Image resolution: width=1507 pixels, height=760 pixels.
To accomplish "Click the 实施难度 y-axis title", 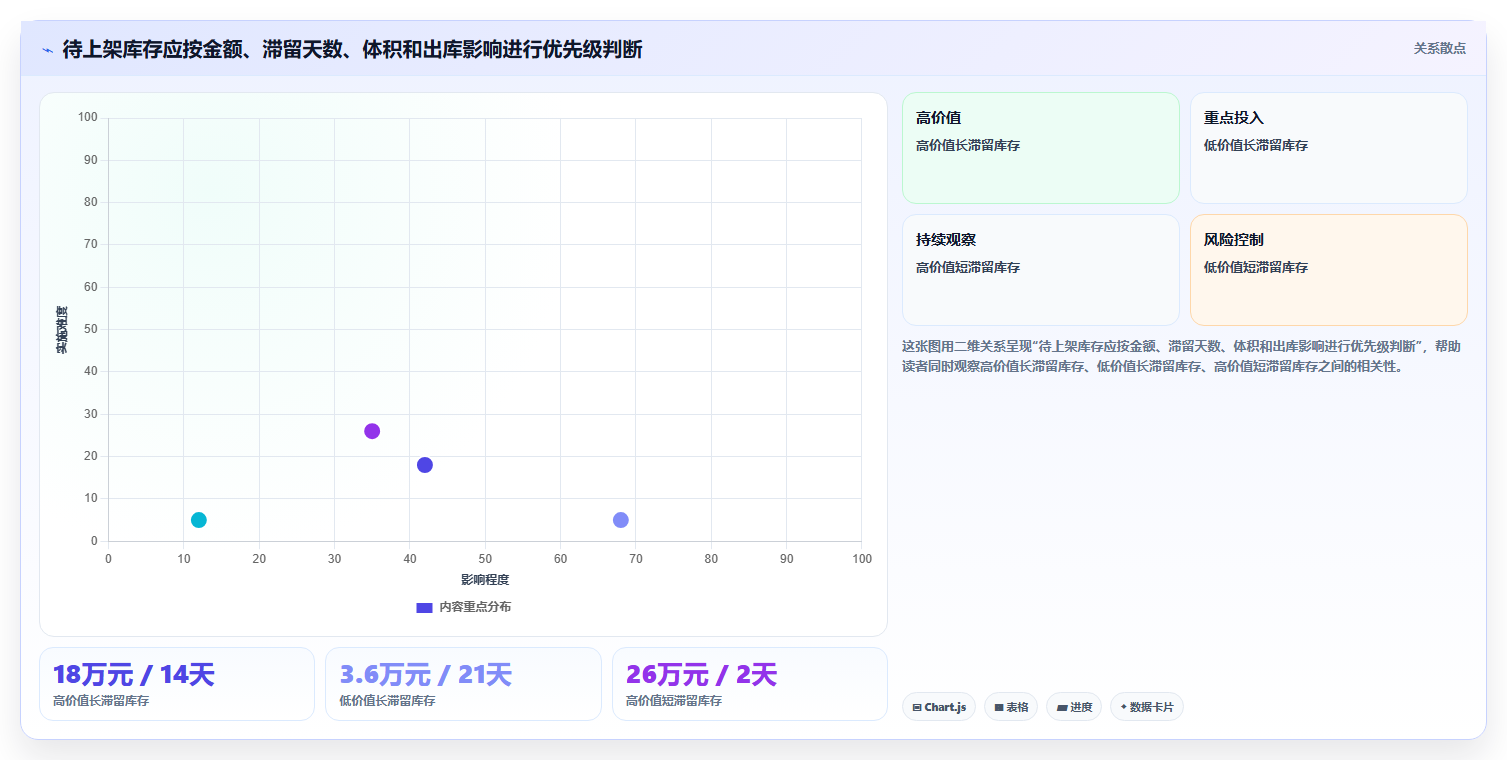I will (62, 330).
